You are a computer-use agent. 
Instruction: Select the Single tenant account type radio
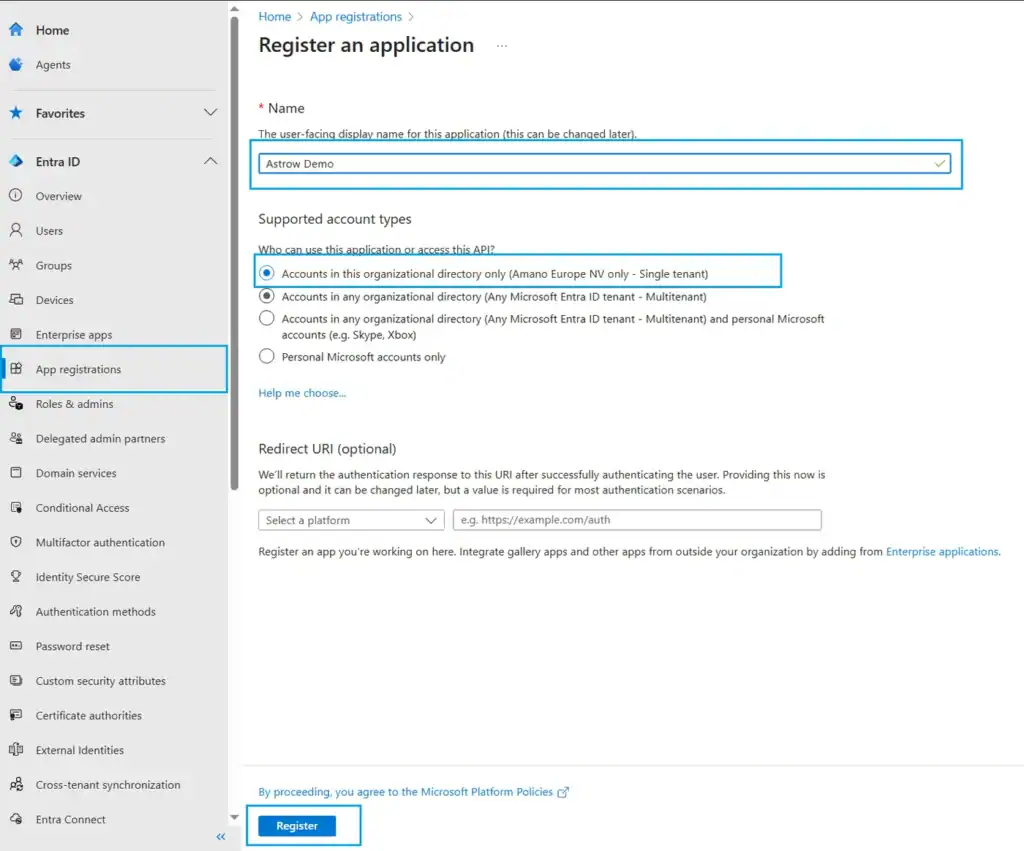[x=266, y=273]
